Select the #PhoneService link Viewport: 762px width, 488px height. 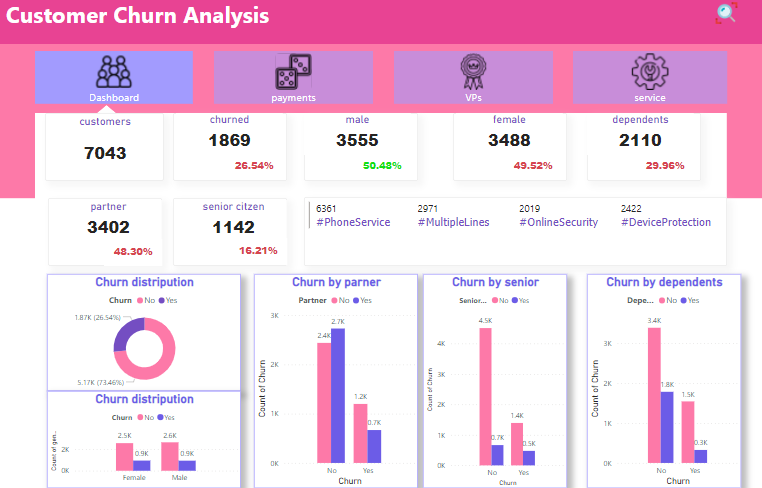353,222
